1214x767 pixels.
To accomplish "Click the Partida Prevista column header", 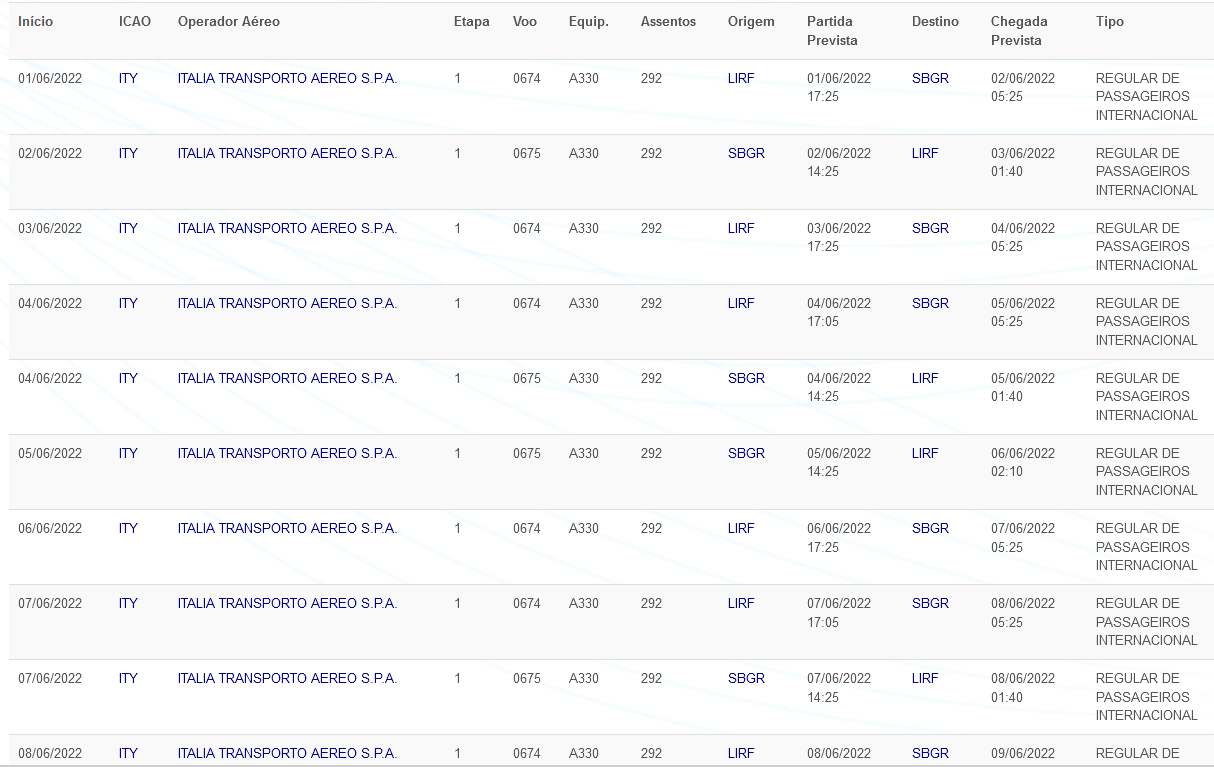I will [x=833, y=31].
